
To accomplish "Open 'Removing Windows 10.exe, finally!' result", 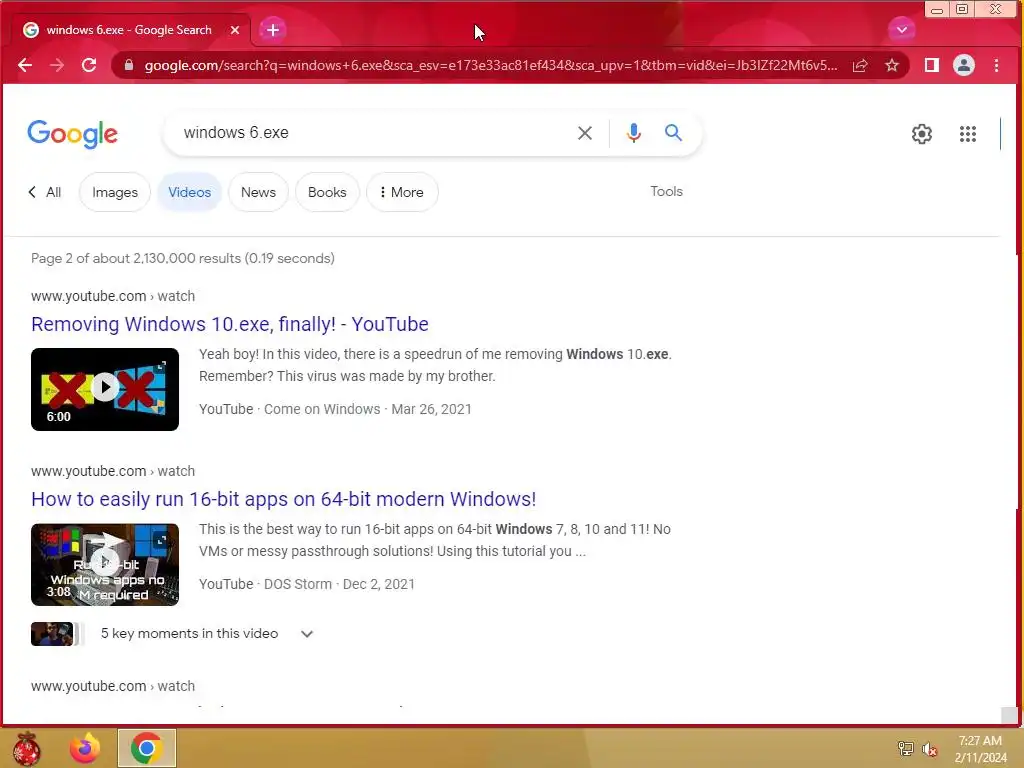I will [230, 324].
